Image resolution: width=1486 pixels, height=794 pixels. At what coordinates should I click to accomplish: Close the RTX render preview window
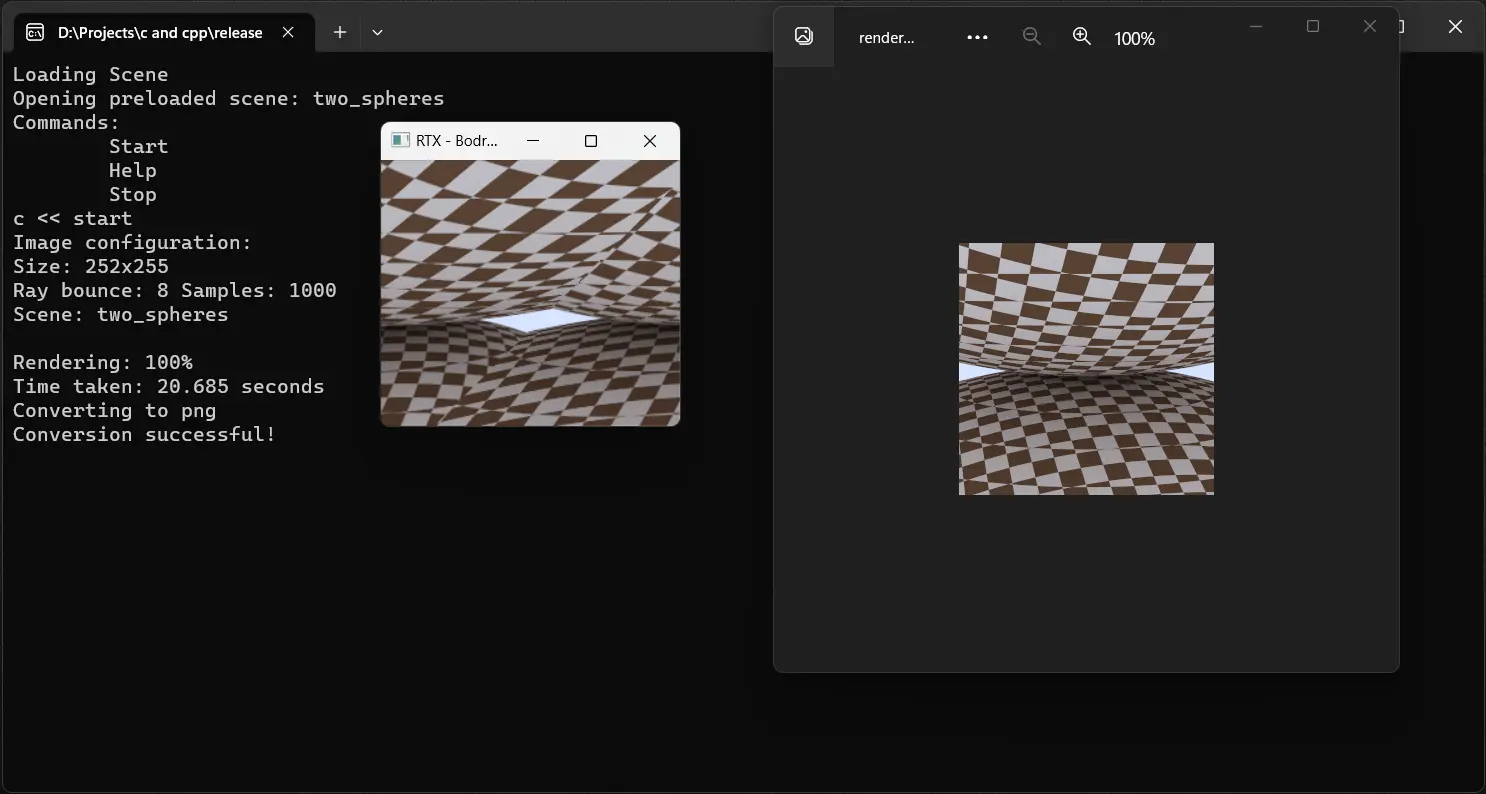click(x=650, y=141)
